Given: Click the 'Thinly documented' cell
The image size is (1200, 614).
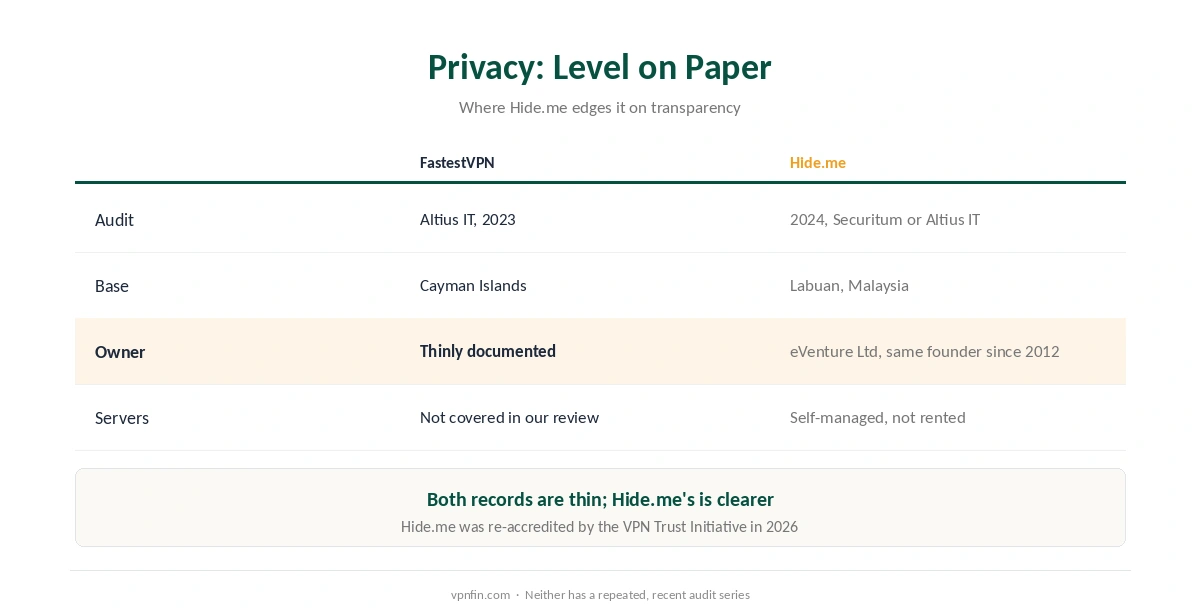Looking at the screenshot, I should click(x=488, y=352).
